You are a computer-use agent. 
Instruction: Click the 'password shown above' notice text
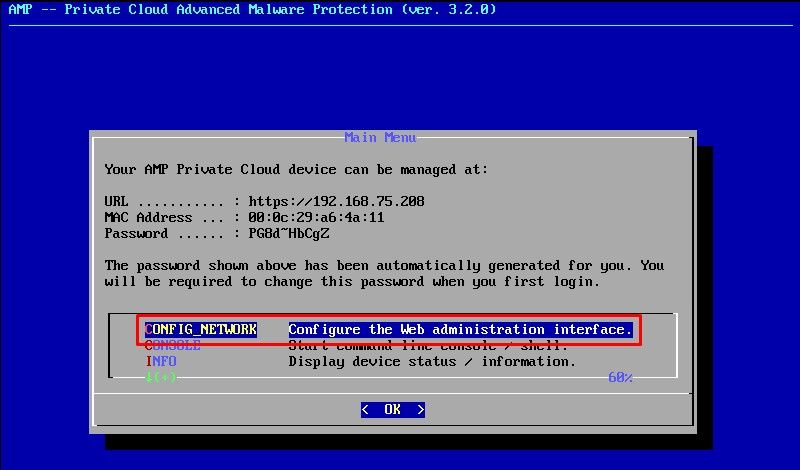pos(384,274)
